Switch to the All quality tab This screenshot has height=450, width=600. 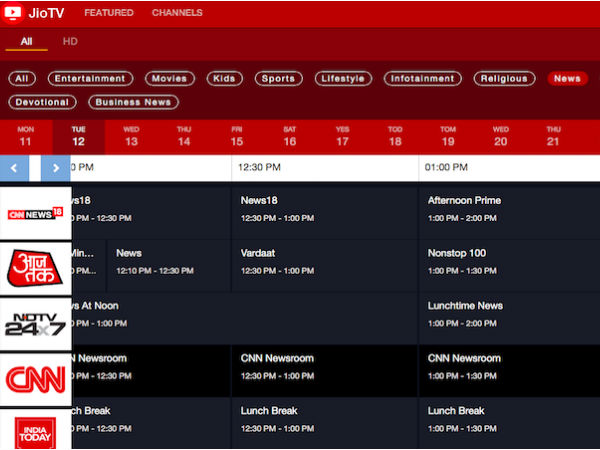click(x=26, y=41)
